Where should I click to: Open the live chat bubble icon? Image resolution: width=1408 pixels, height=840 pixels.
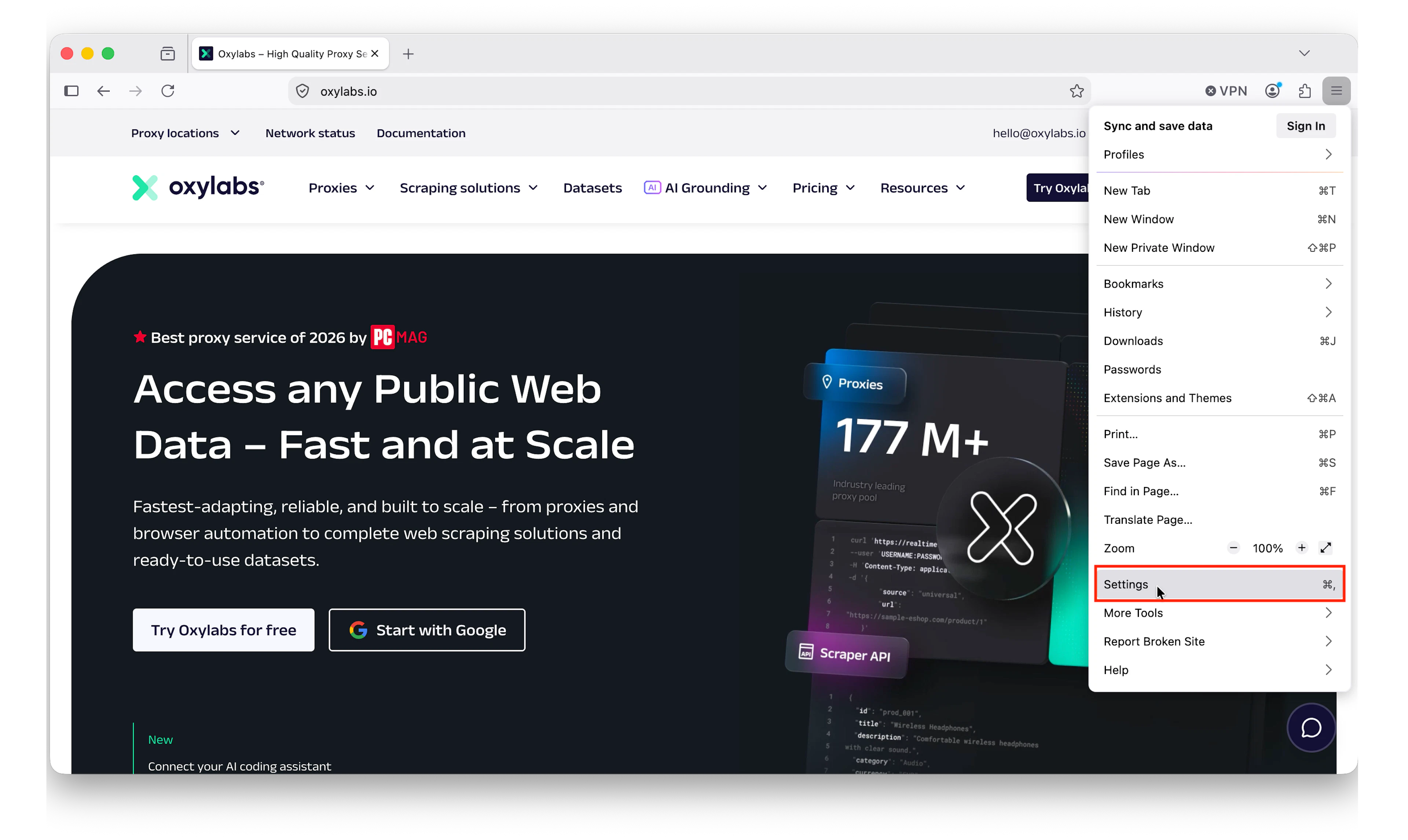pyautogui.click(x=1310, y=727)
